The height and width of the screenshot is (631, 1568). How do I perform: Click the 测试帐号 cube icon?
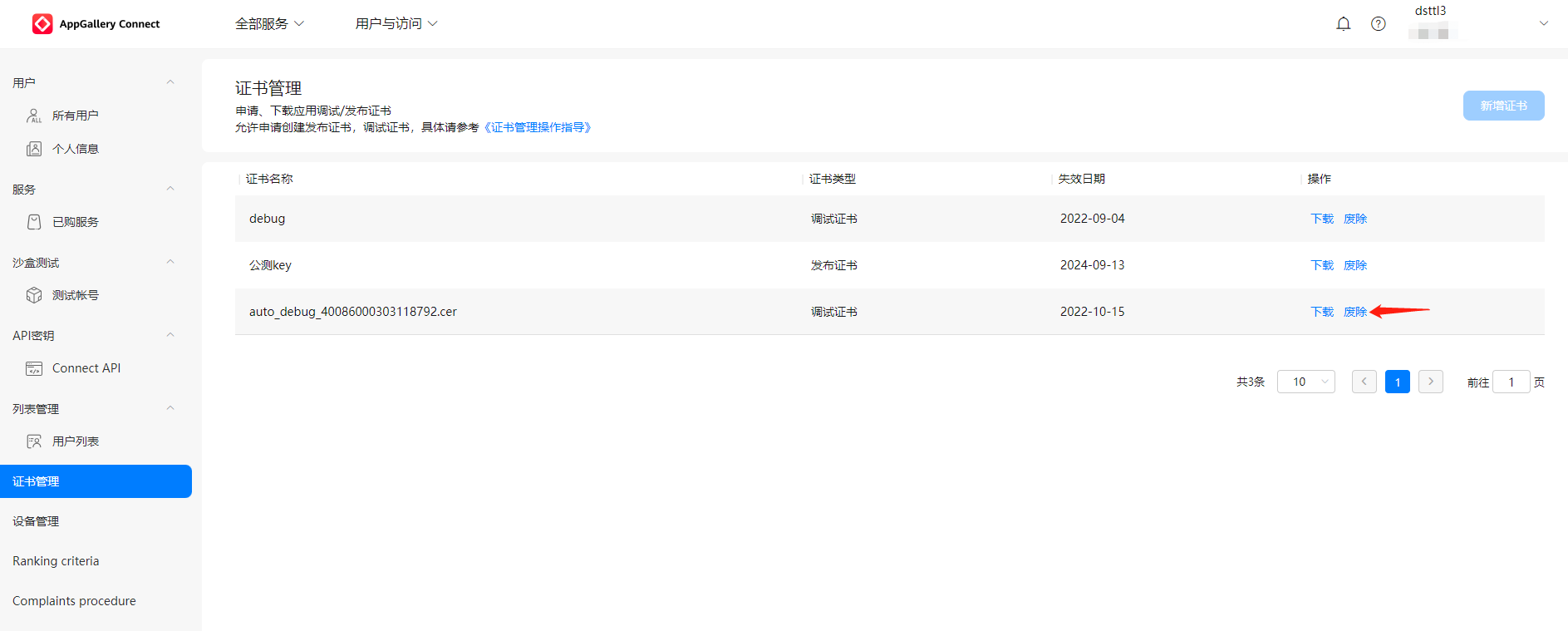[34, 295]
